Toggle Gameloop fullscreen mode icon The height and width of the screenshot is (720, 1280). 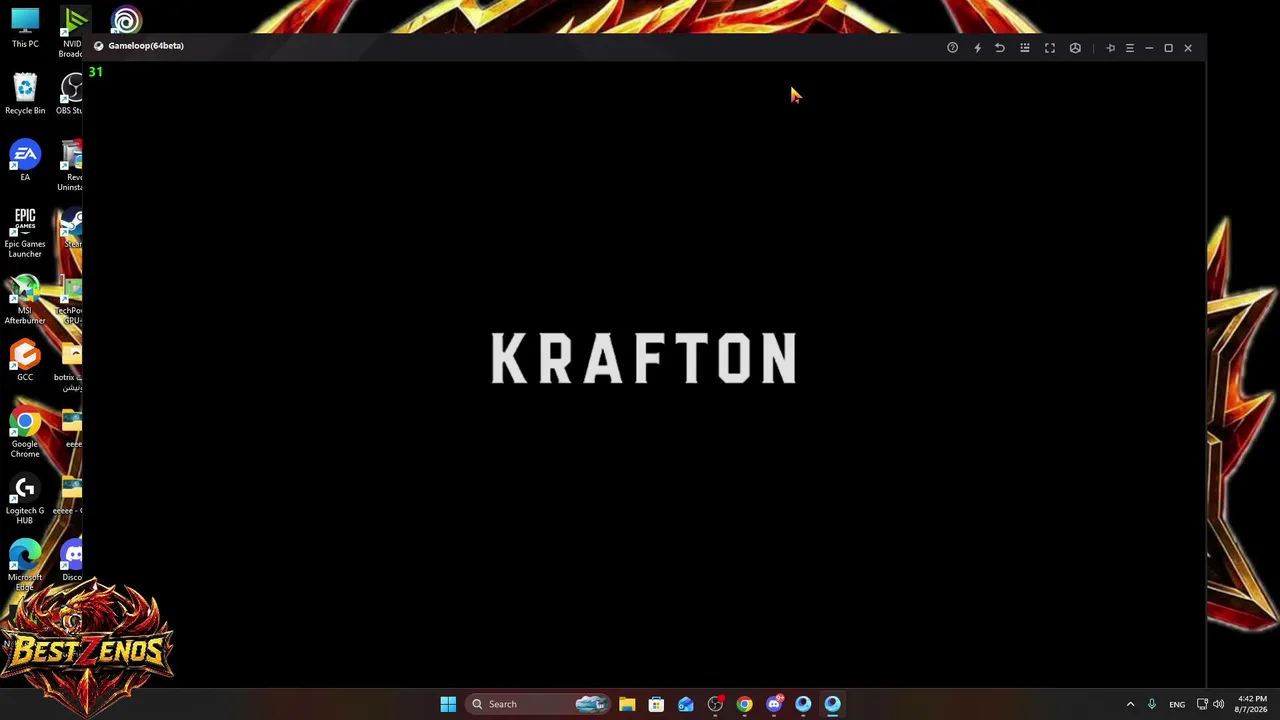1050,48
